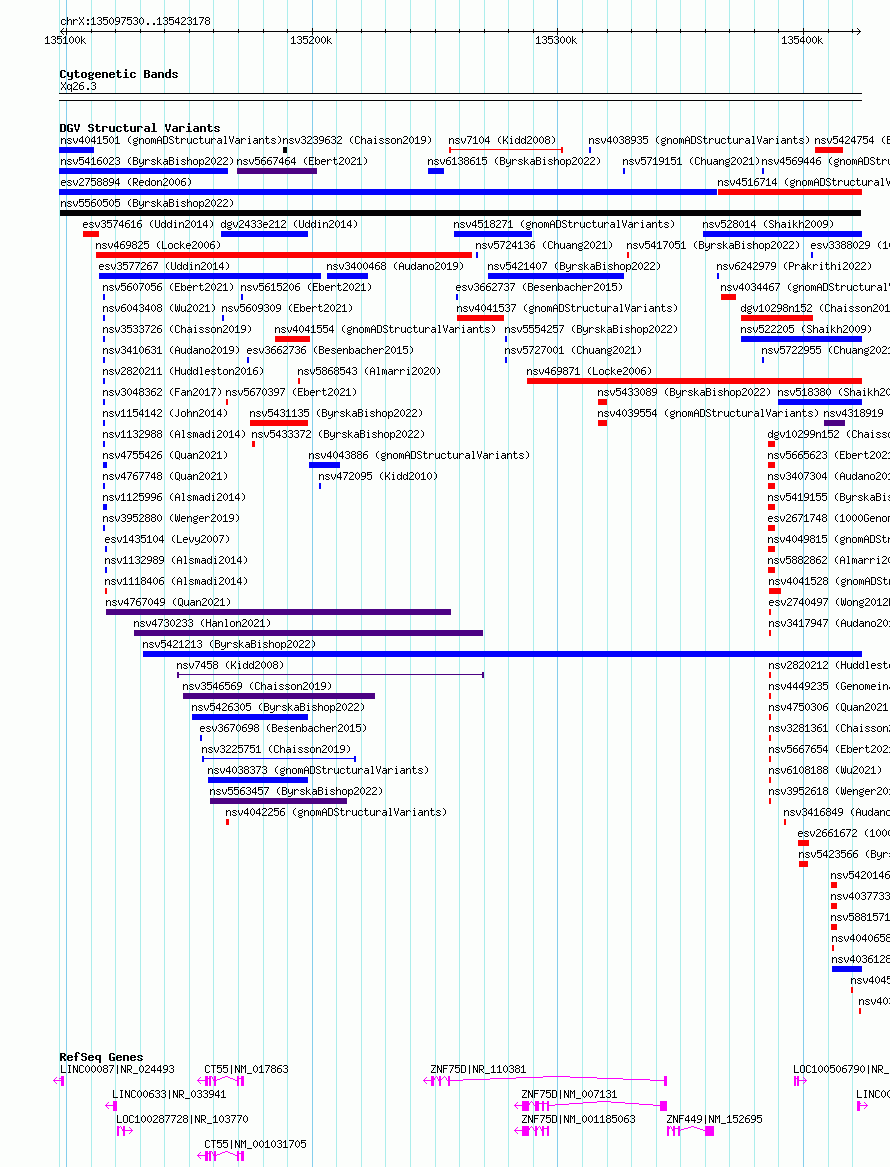
Task: Click dgv2433e212 (Uddin2014) variant label
Action: 289,225
